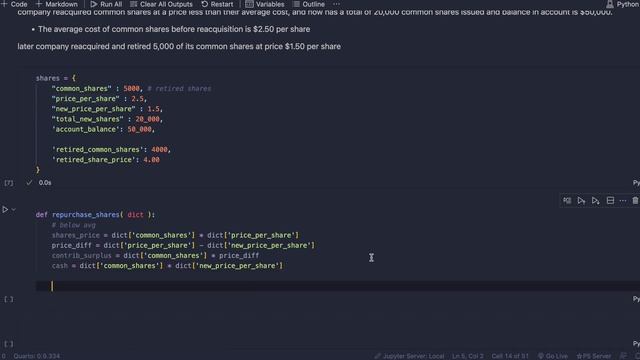Execute cell and above icon in cell toolbar
Viewport: 640px width, 360px height.
pos(581,200)
